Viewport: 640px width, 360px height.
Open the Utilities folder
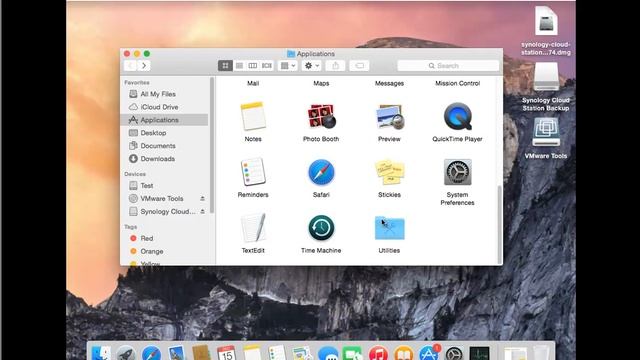pos(389,228)
